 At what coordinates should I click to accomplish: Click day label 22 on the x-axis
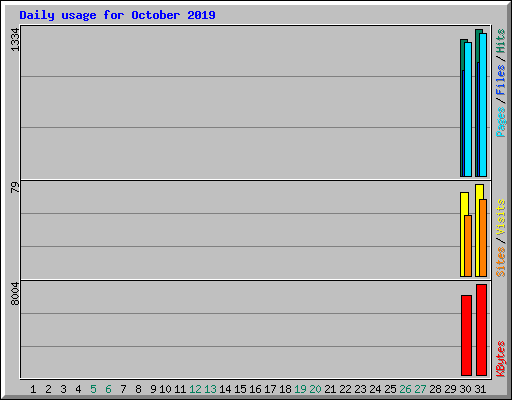(x=345, y=389)
